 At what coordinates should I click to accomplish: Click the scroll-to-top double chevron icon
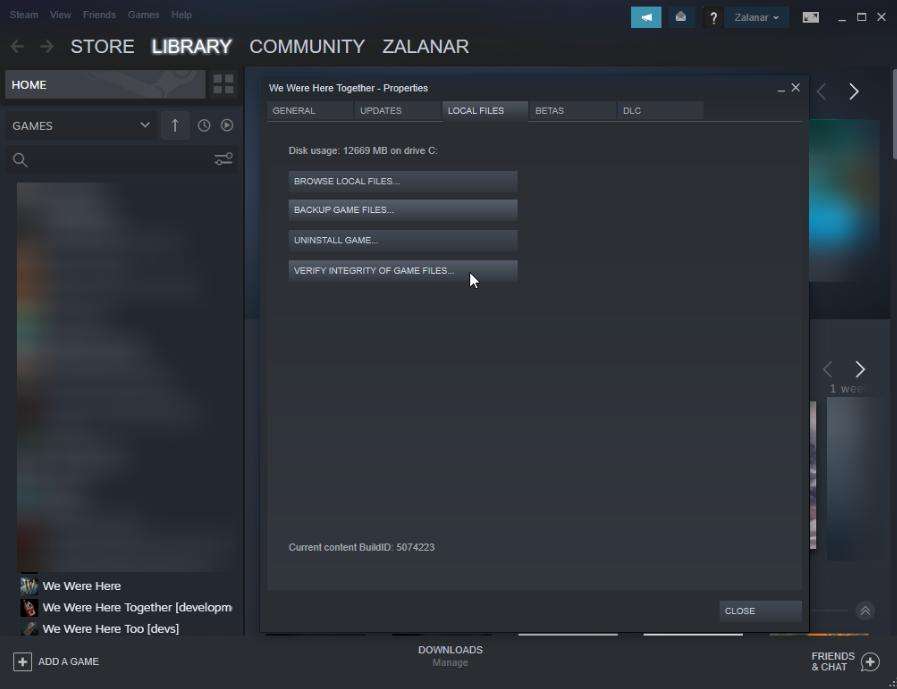point(865,611)
